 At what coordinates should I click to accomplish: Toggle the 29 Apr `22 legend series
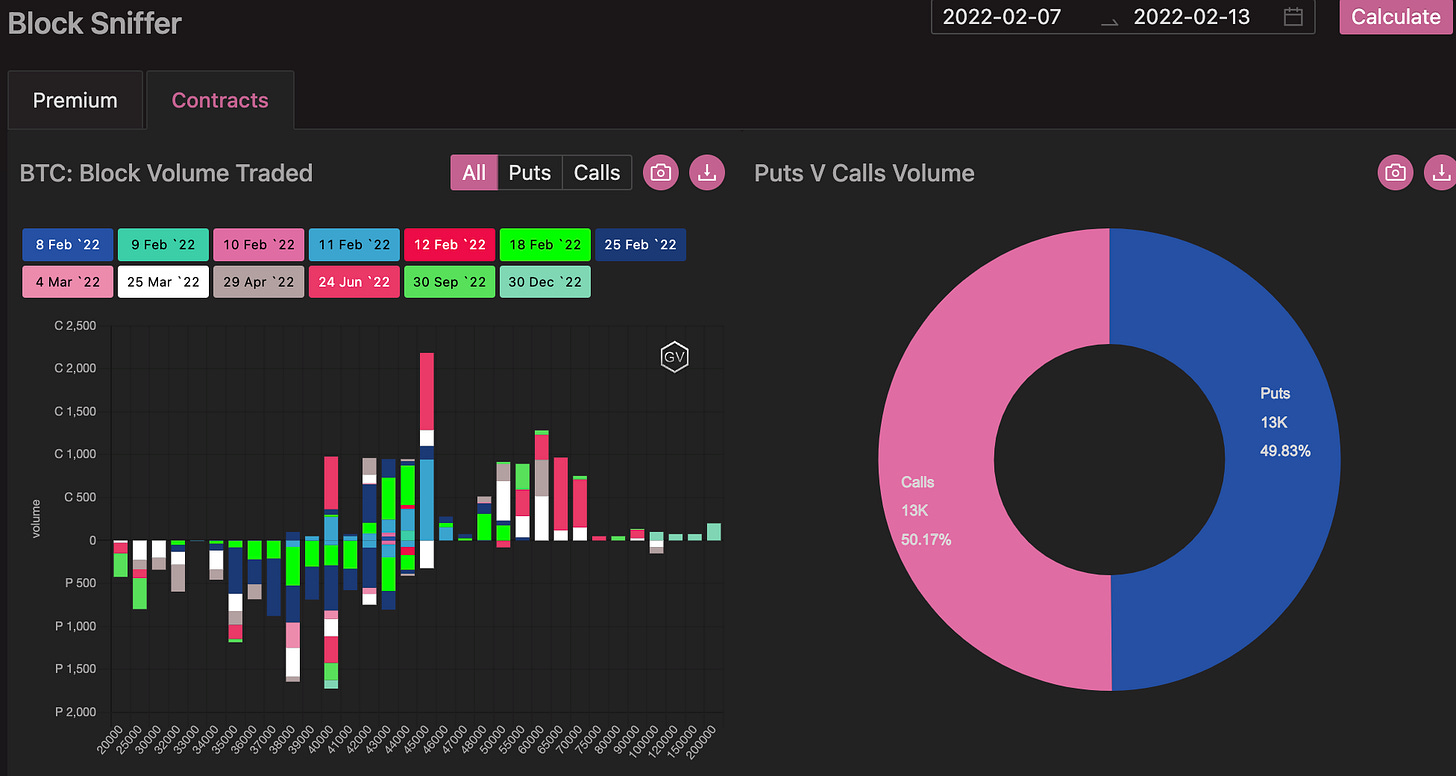(259, 282)
